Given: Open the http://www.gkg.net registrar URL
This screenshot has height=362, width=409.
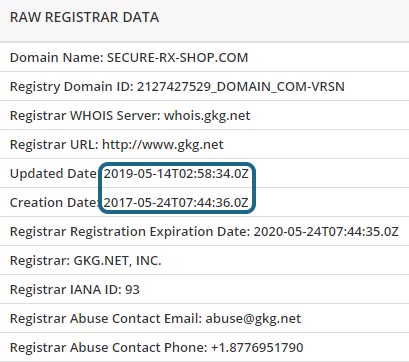Looking at the screenshot, I should [163, 145].
